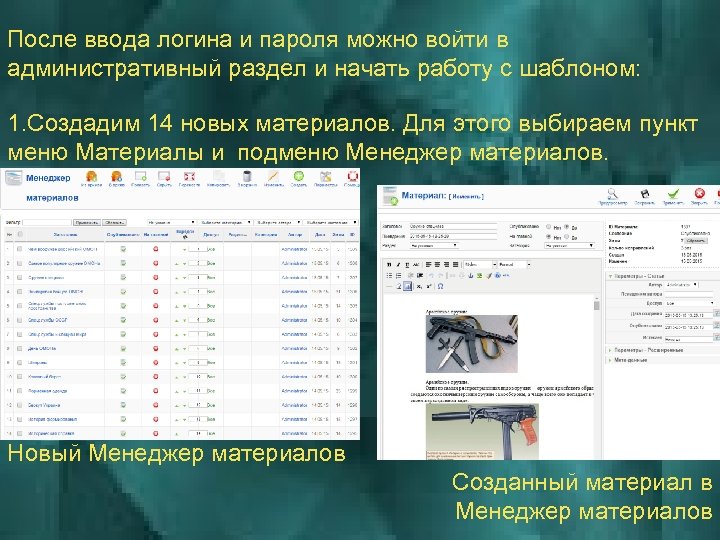Click the Unpublish icon with the red dot
This screenshot has height=540, width=720.
click(x=164, y=176)
